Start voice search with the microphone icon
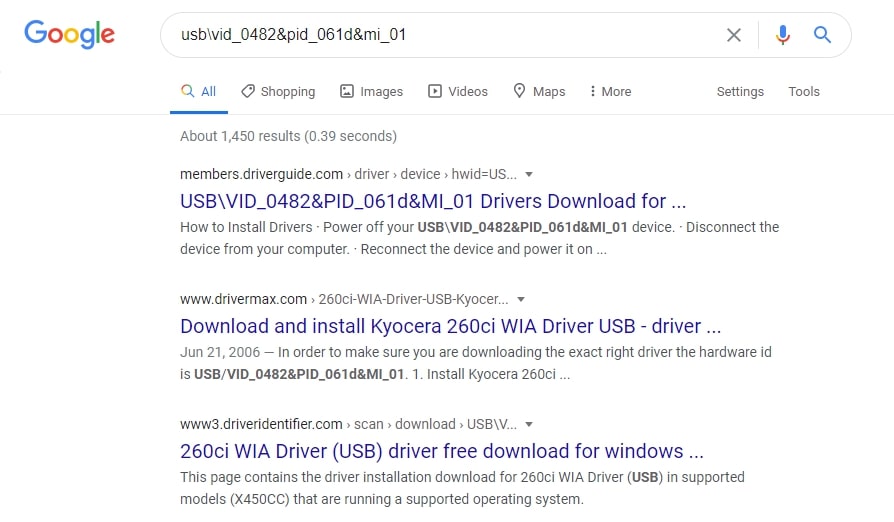Screen dimensions: 894x522 pyautogui.click(x=783, y=35)
